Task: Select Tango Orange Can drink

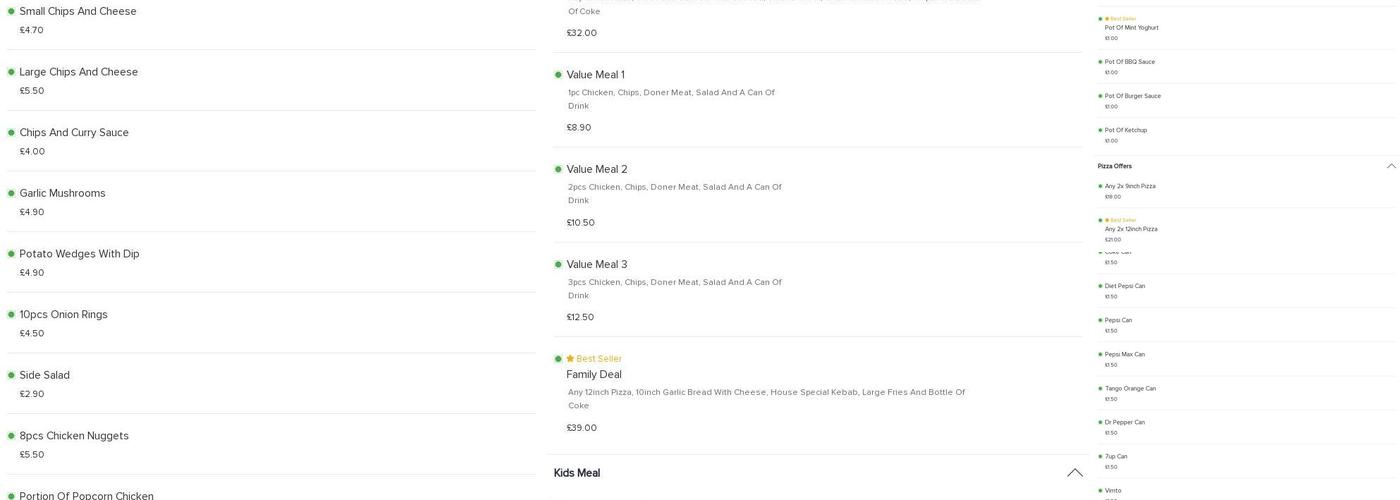Action: [1130, 389]
